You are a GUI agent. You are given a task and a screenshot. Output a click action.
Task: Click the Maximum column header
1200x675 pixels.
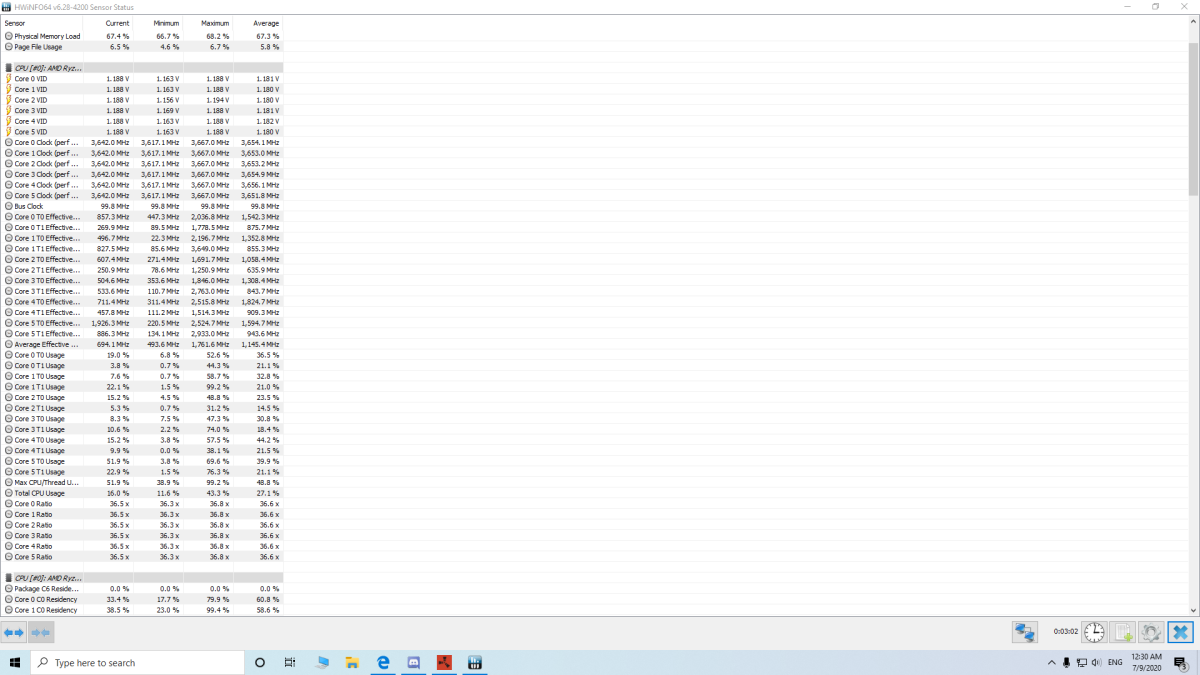pyautogui.click(x=208, y=22)
